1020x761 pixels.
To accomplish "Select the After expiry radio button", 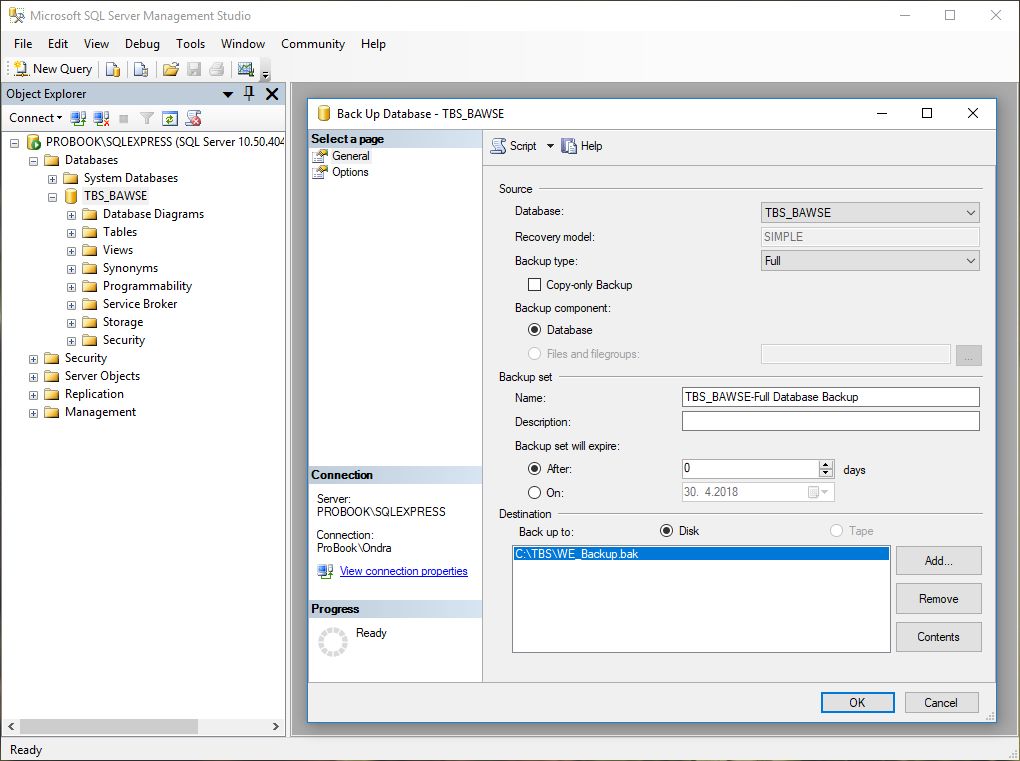I will pyautogui.click(x=534, y=468).
